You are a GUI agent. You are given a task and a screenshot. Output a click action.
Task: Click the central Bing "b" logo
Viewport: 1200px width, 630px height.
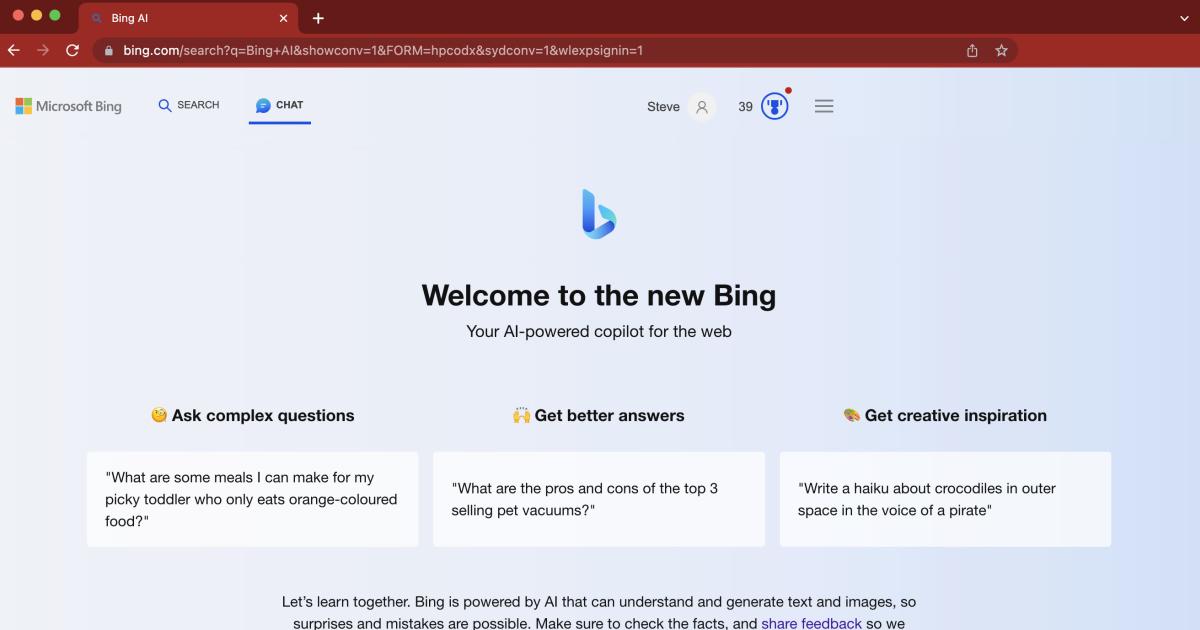point(599,213)
